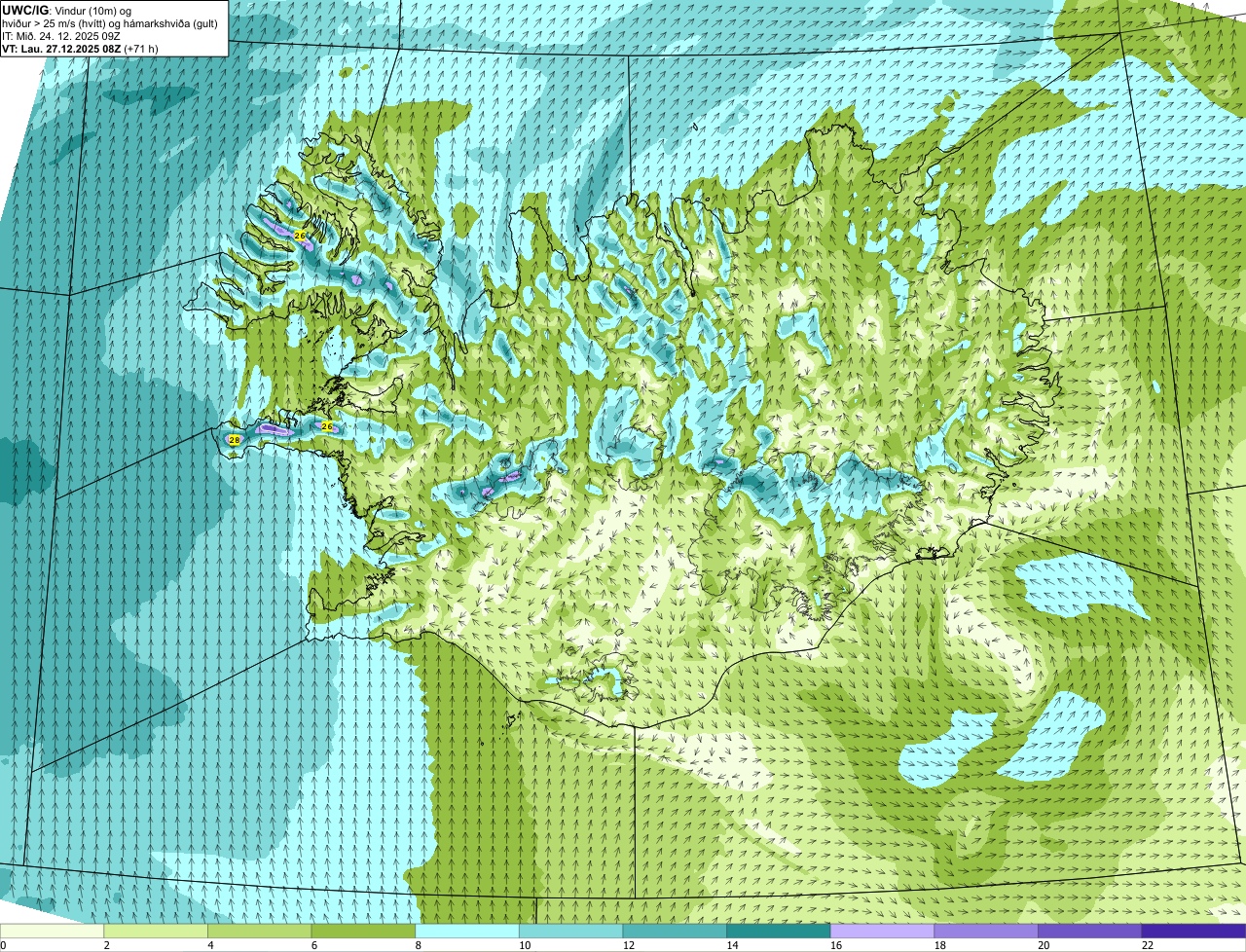Screen dimensions: 1246x952
Task: Select the light cyan 8 to 10 swatch
Action: (x=467, y=931)
